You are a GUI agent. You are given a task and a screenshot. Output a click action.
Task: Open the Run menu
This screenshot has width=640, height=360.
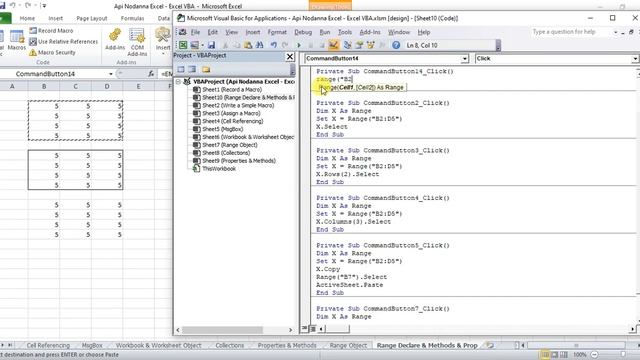tap(325, 32)
